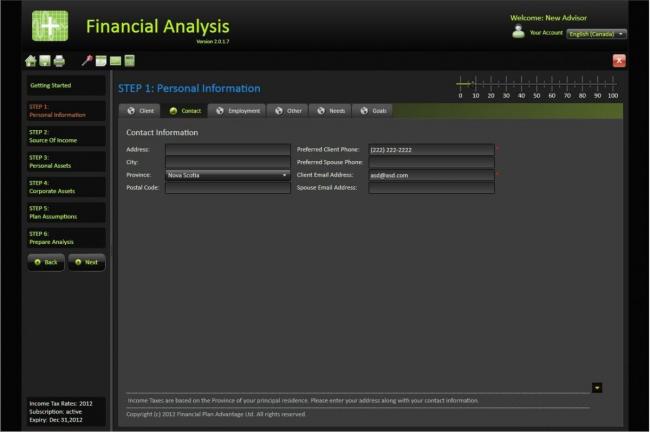The image size is (650, 432).
Task: Click the Print icon in the toolbar
Action: click(x=59, y=61)
